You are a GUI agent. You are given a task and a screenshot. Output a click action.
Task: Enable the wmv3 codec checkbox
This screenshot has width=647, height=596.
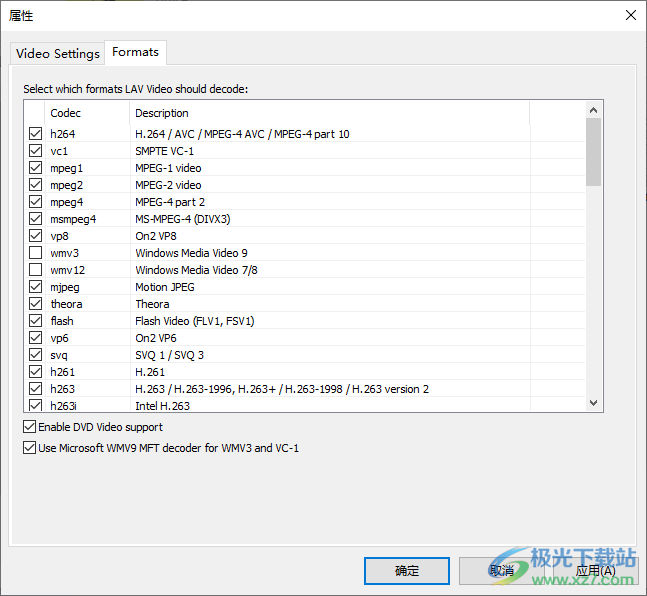[35, 253]
